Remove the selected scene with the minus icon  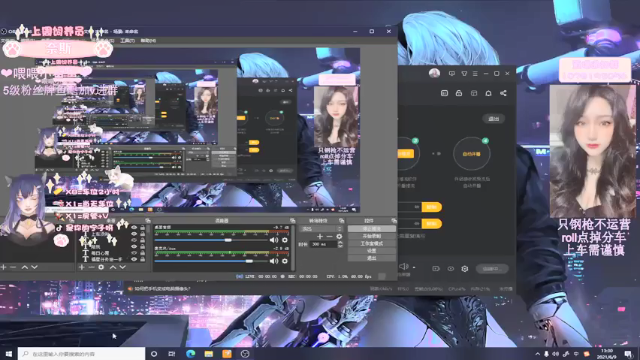tap(13, 267)
